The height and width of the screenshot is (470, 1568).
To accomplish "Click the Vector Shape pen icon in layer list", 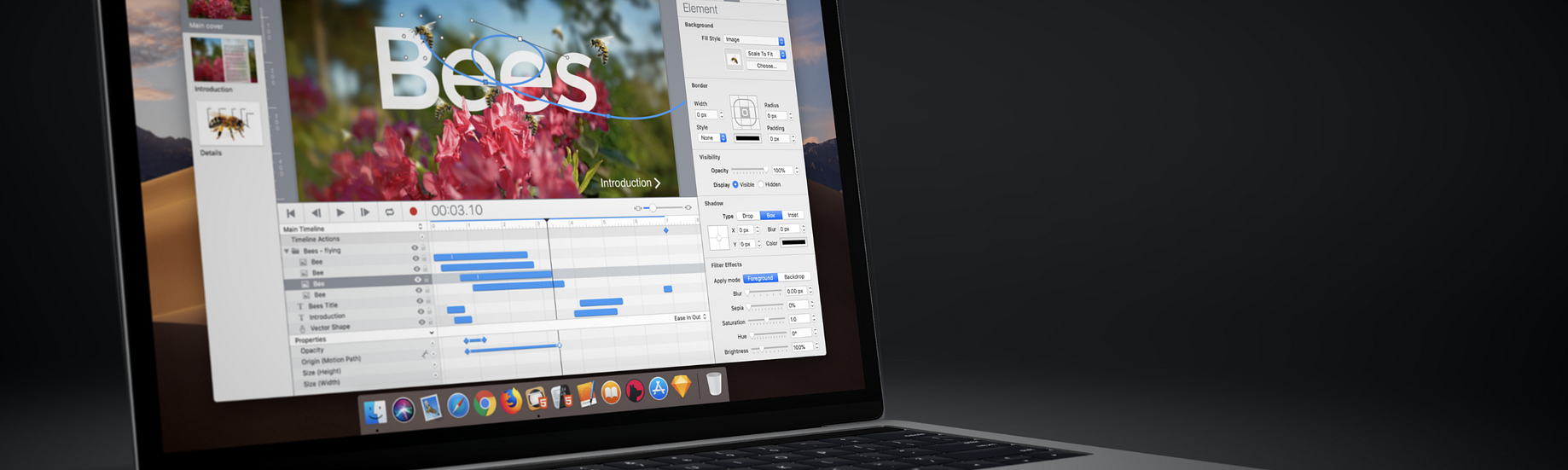I will [x=302, y=328].
